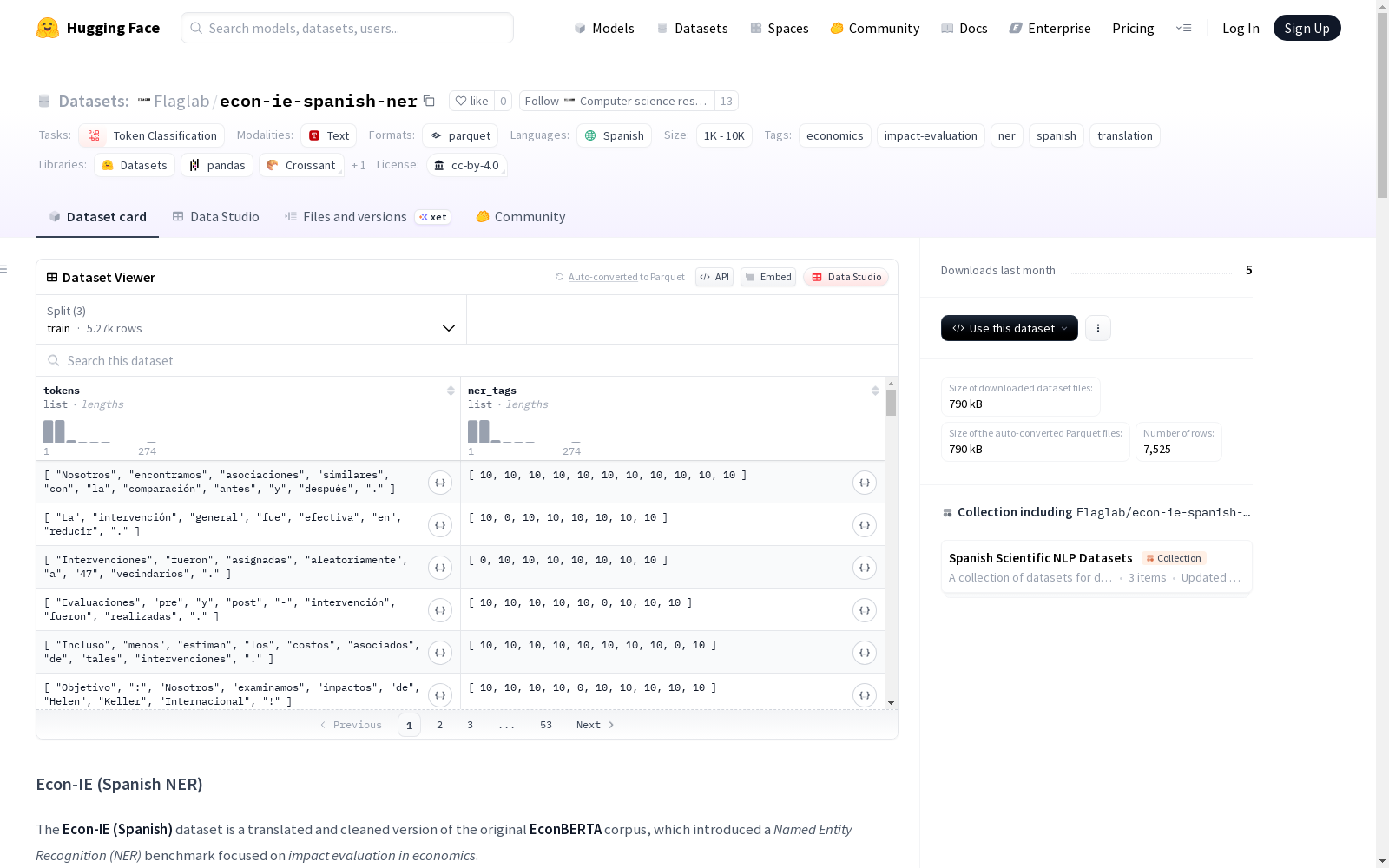Open the Spanish Scientific NLP Datasets collection

[1096, 567]
